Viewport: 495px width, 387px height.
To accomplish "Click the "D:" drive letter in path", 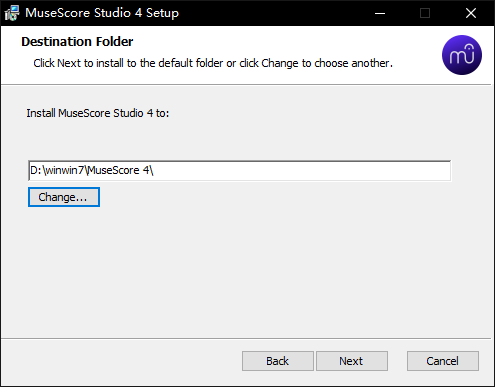I will pos(36,170).
